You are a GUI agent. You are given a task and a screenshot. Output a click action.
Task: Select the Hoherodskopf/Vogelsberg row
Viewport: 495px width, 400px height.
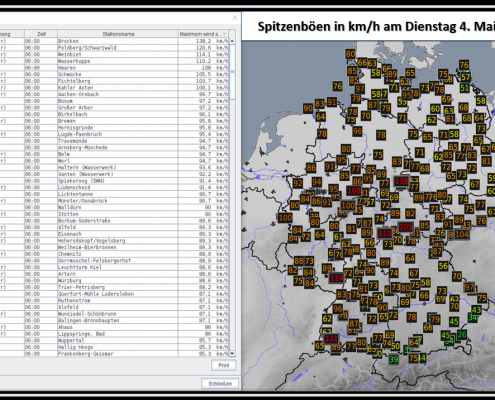coord(114,241)
